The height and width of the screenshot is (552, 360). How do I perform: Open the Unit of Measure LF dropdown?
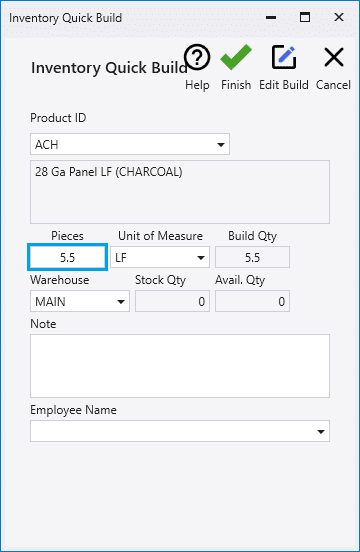[160, 258]
